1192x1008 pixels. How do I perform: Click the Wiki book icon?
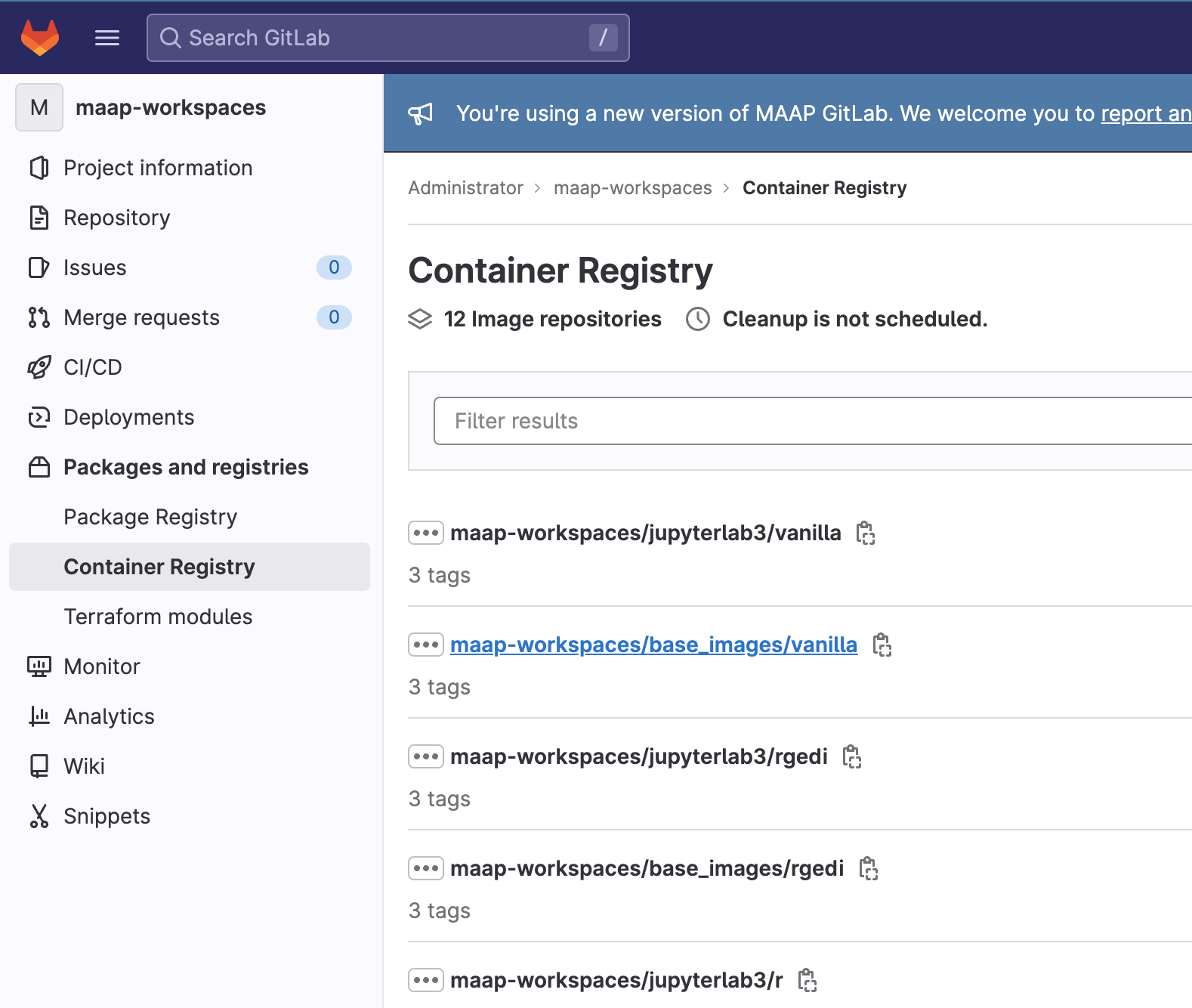tap(39, 766)
